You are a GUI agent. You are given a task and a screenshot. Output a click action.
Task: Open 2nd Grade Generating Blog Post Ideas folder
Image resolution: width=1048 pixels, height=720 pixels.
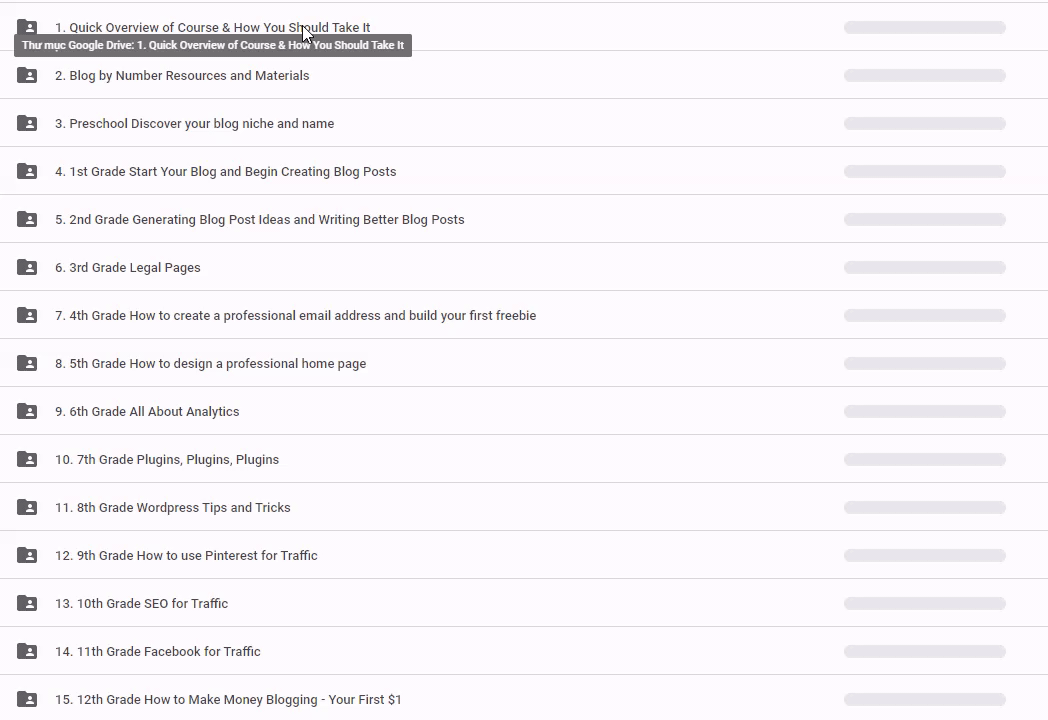[x=259, y=219]
